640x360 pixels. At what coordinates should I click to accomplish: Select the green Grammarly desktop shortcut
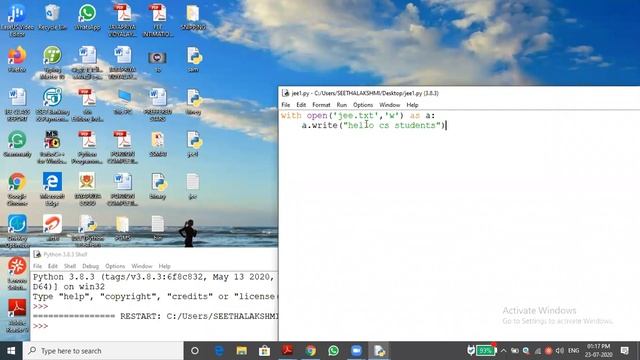pos(17,144)
